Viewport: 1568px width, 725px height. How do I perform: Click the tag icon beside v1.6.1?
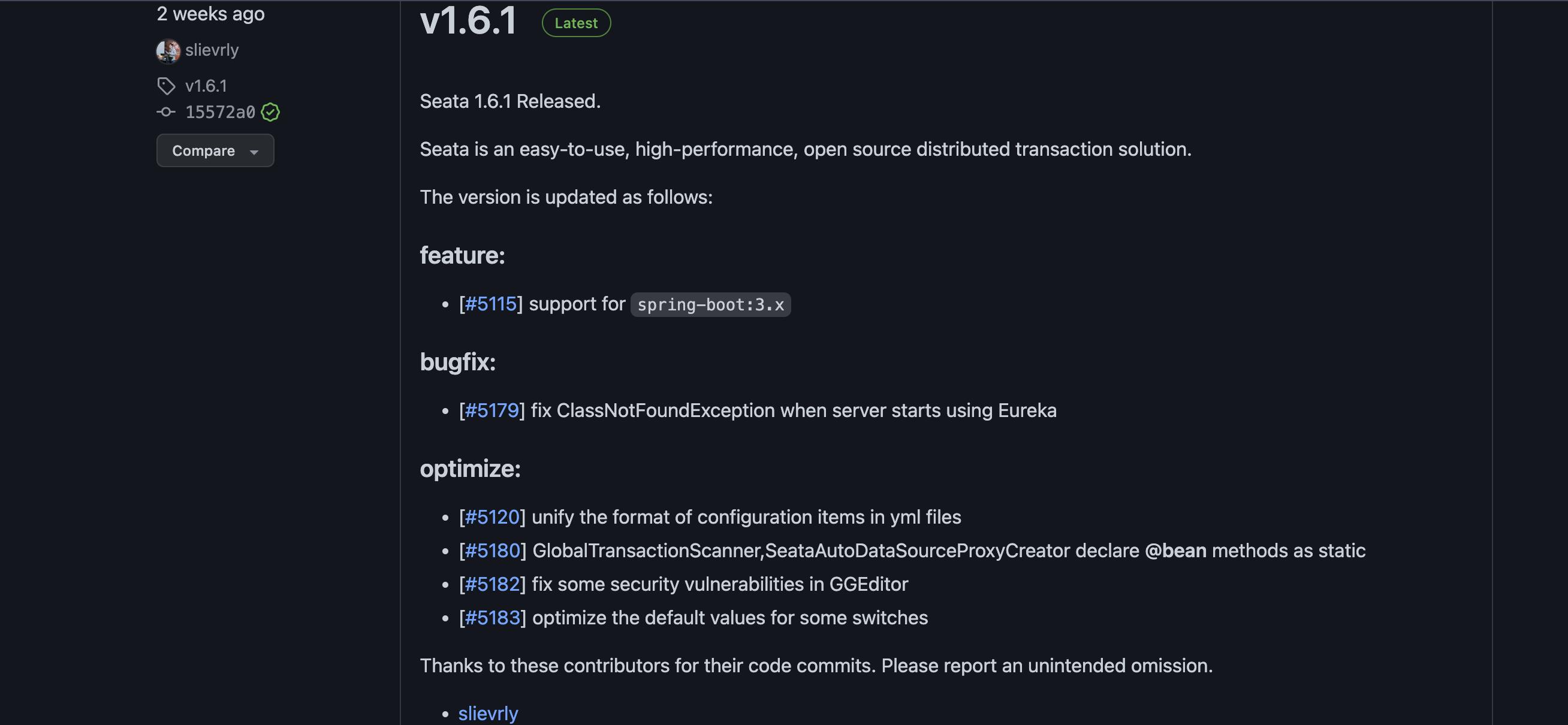click(x=166, y=86)
